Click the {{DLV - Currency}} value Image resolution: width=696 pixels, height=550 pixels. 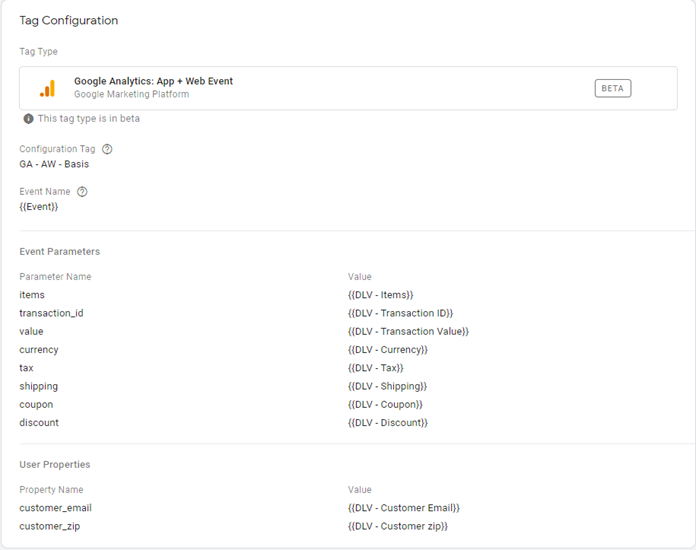[388, 350]
